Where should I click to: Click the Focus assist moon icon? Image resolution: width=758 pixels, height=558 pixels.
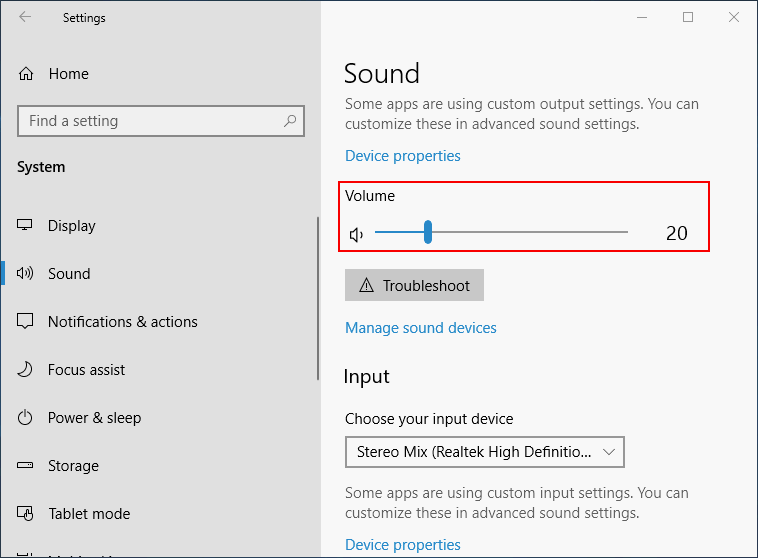[25, 369]
